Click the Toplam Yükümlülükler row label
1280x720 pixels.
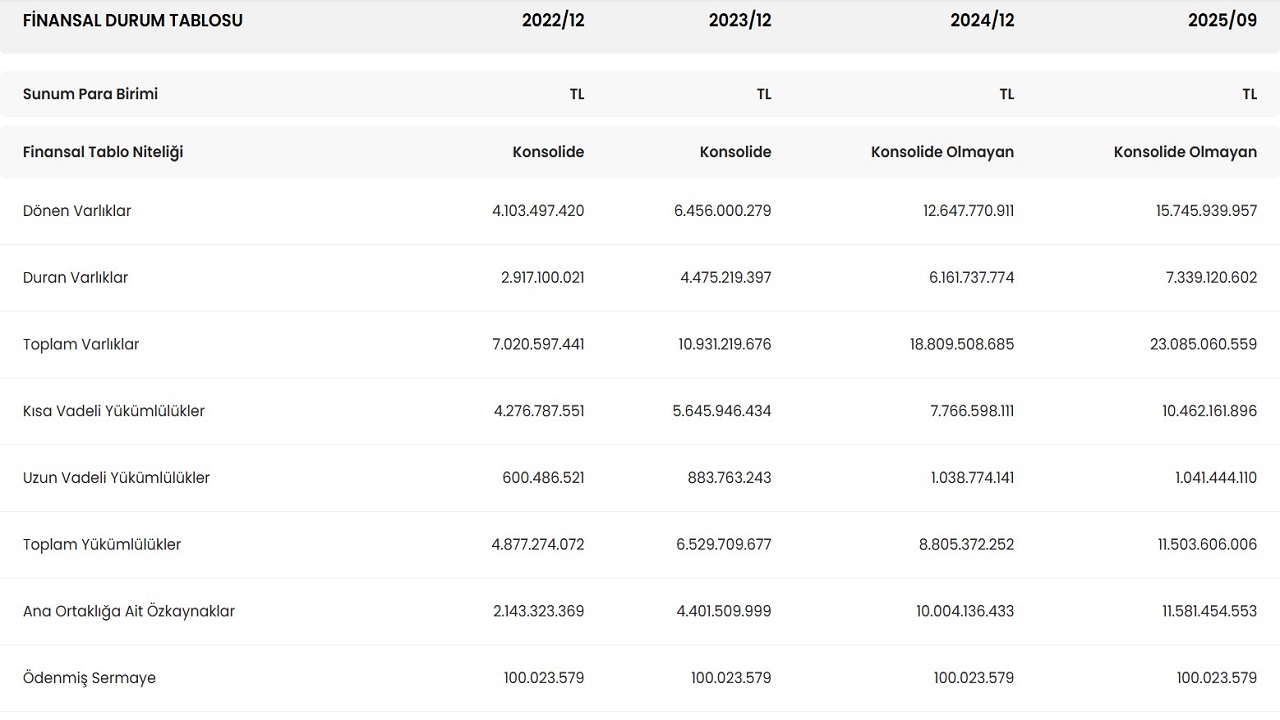[x=102, y=545]
